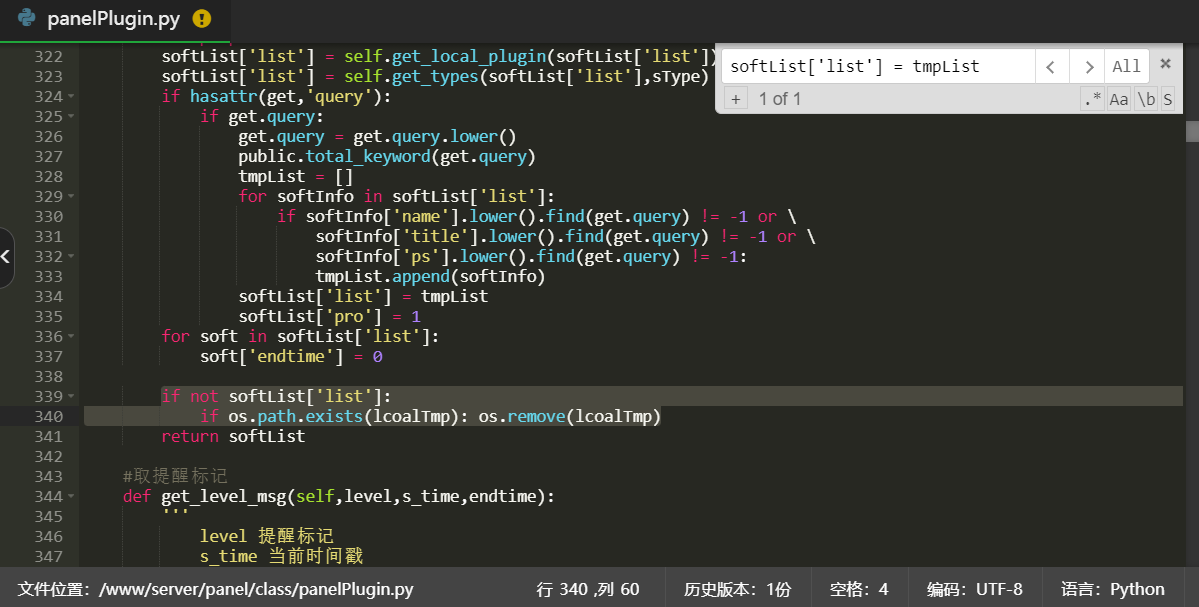The image size is (1199, 607).
Task: Toggle regular expression search
Action: [1091, 99]
